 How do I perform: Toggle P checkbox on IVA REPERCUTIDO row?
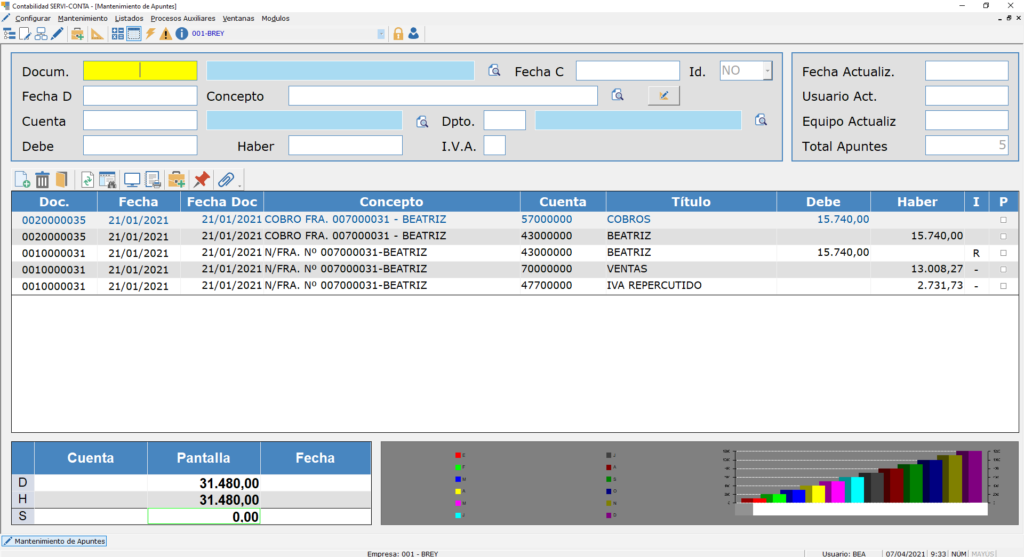(1003, 286)
